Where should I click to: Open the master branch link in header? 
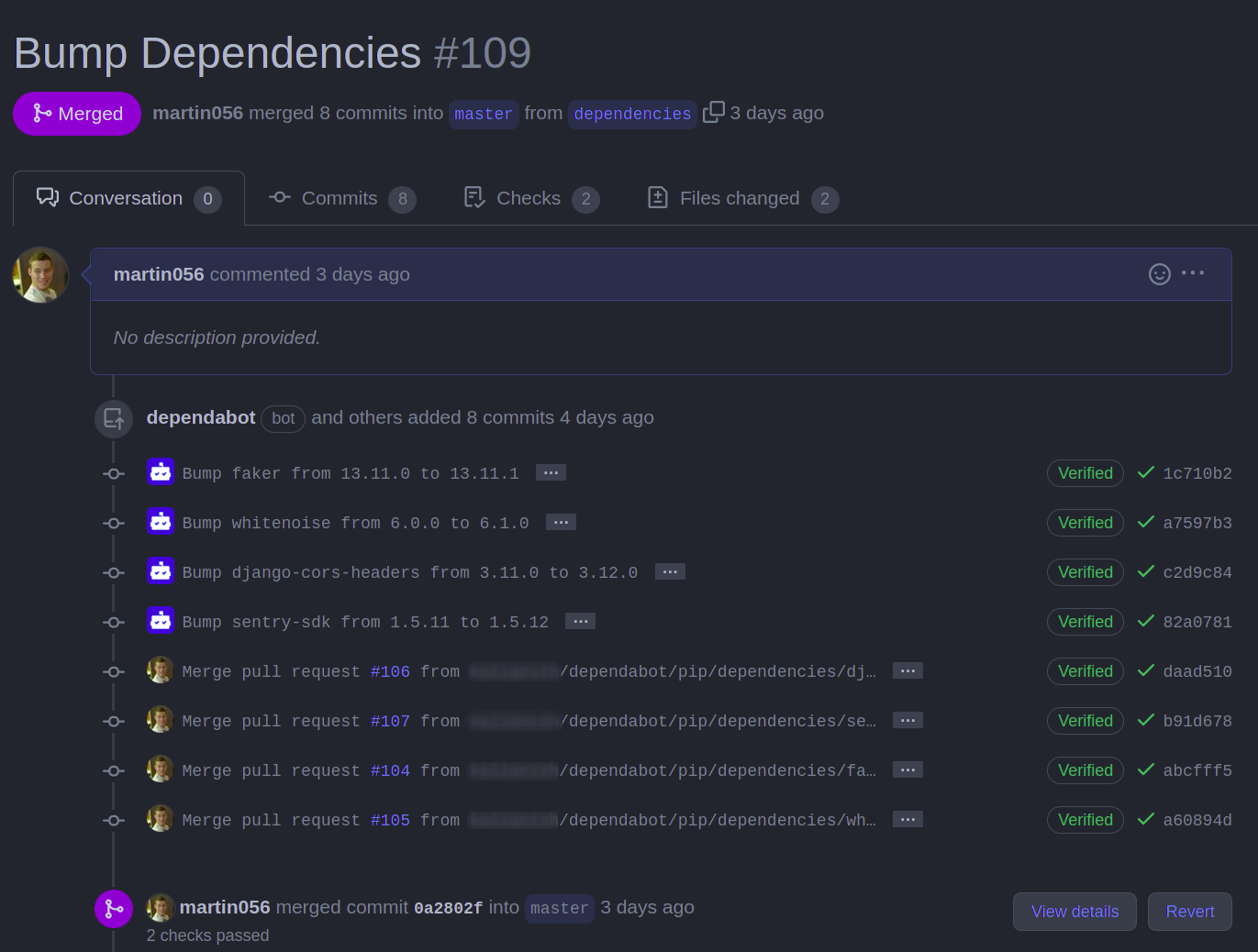pos(484,114)
